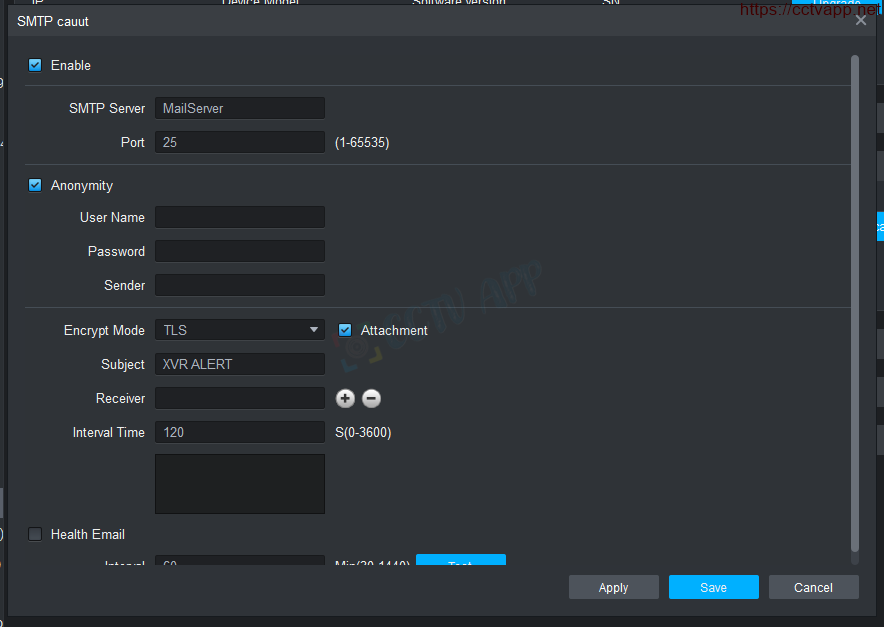Edit the Subject field XVR ALERT
Viewport: 884px width, 627px height.
[239, 364]
